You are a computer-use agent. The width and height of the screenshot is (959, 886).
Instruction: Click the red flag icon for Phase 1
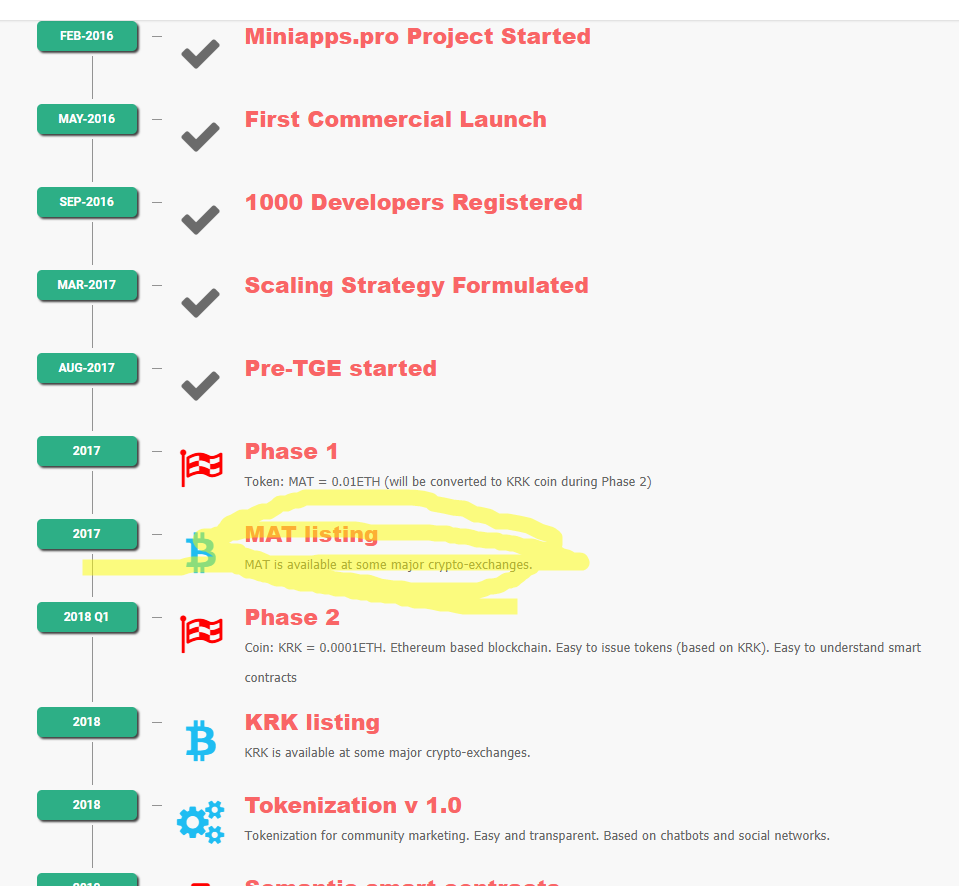[201, 468]
